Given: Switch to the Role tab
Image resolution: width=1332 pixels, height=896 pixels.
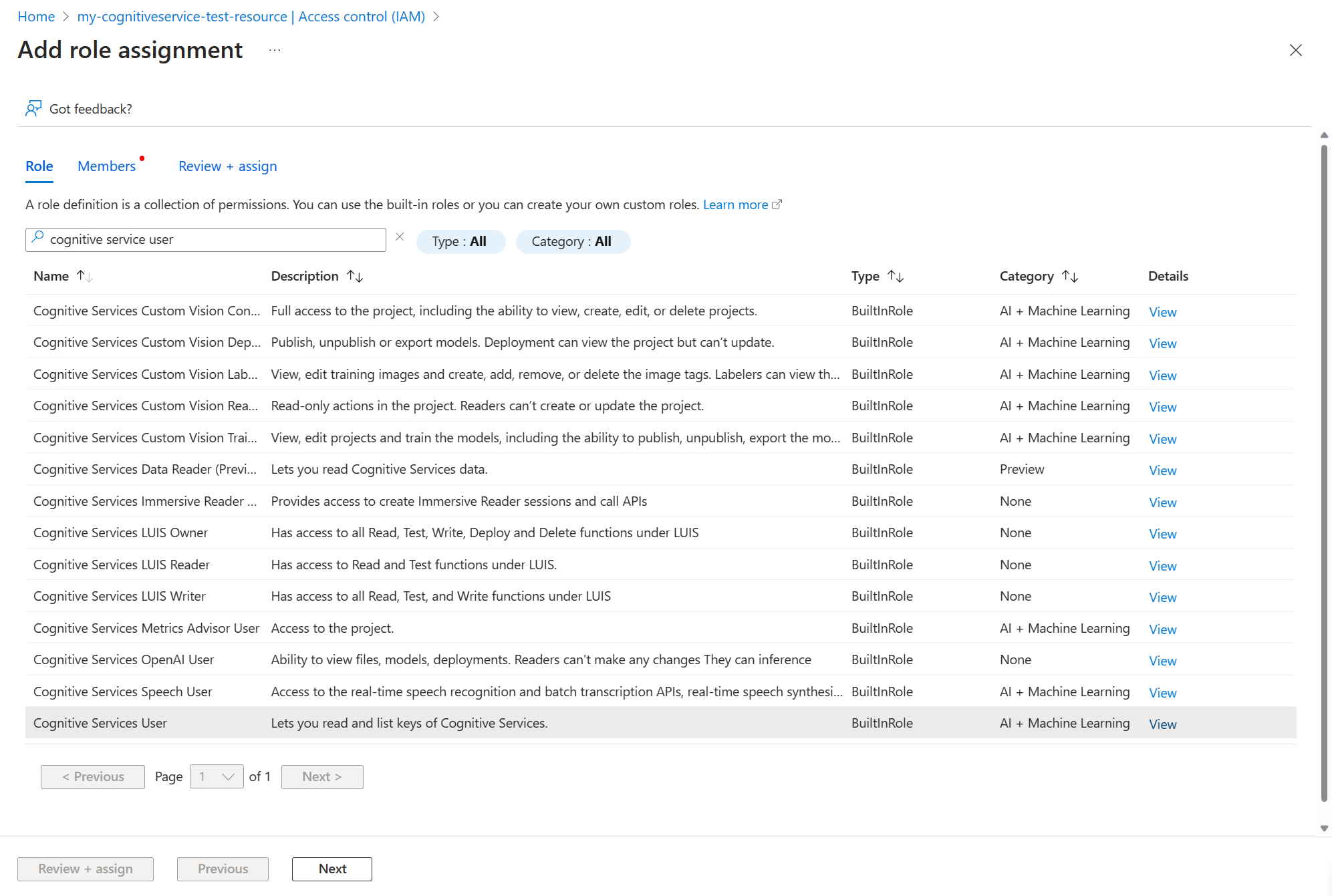Looking at the screenshot, I should (39, 166).
